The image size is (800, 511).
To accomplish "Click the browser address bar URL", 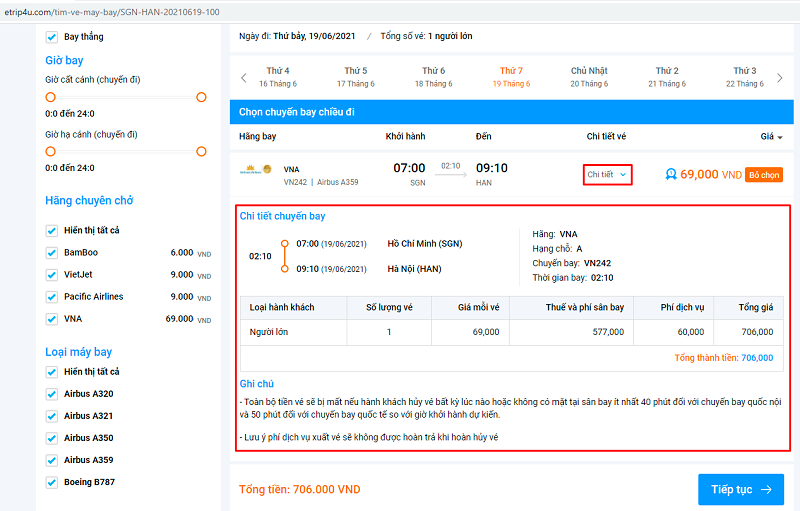I will coord(112,12).
